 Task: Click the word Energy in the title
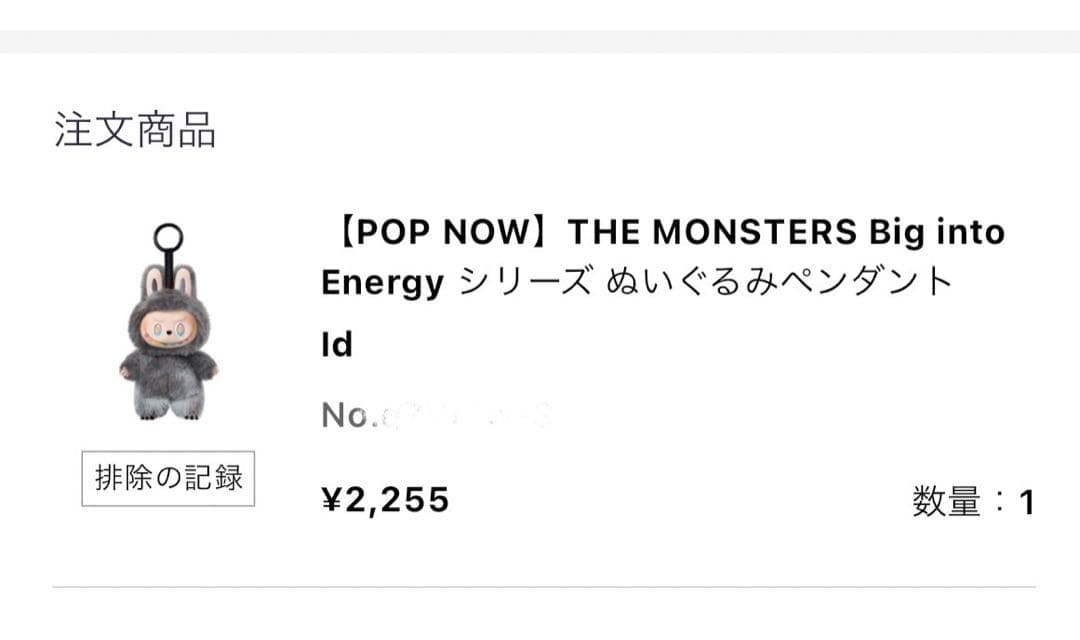click(x=382, y=284)
